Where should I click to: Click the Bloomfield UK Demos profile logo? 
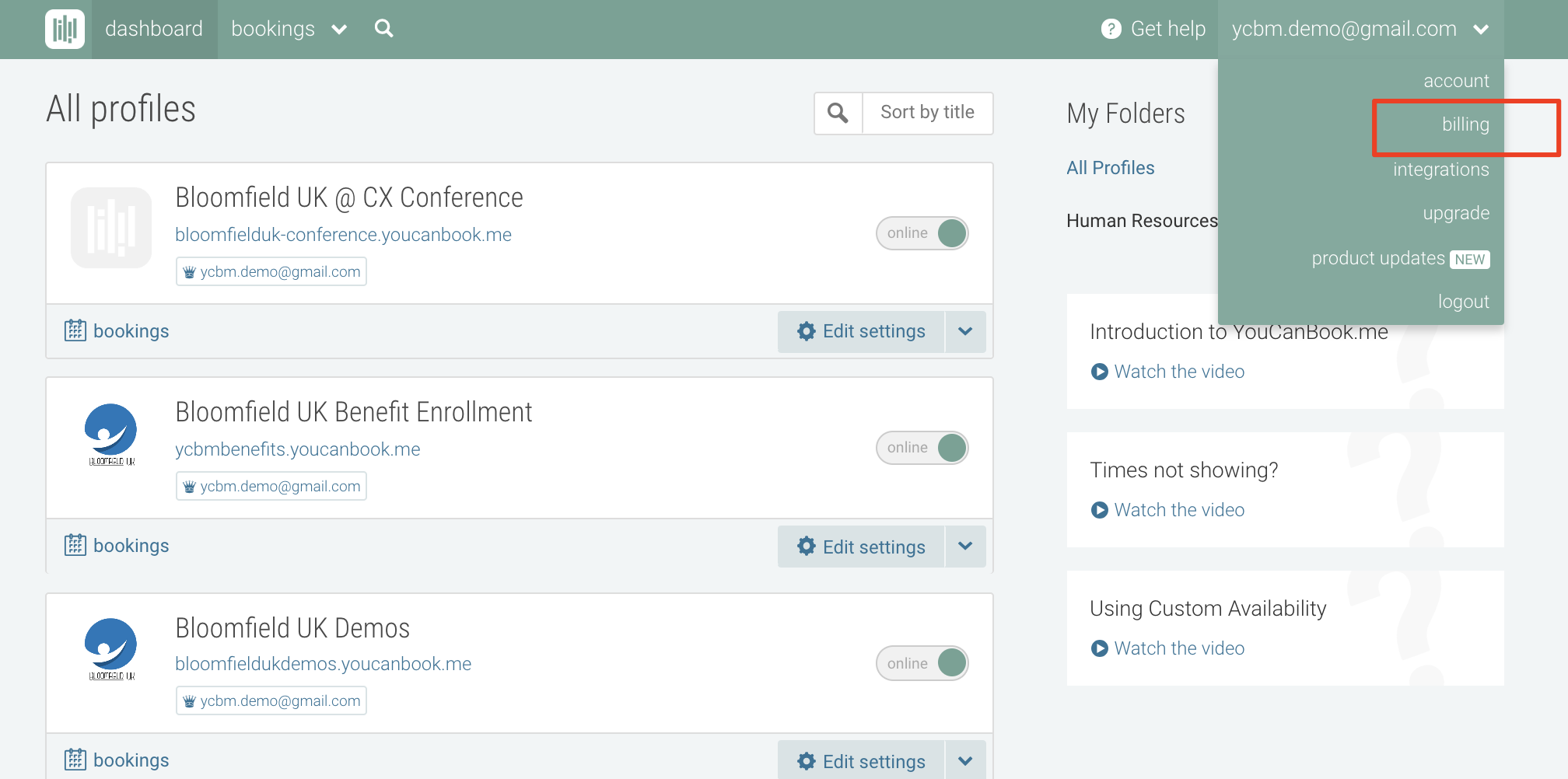111,649
